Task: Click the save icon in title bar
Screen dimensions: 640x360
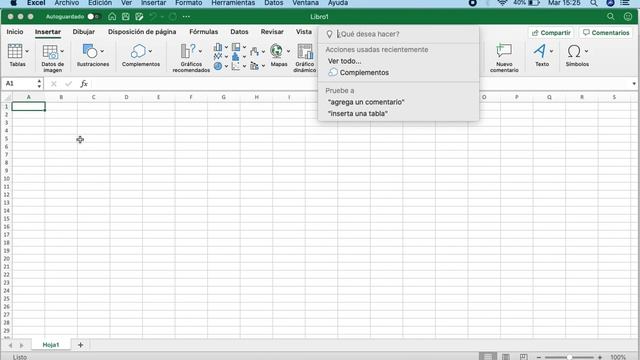Action: [x=126, y=17]
